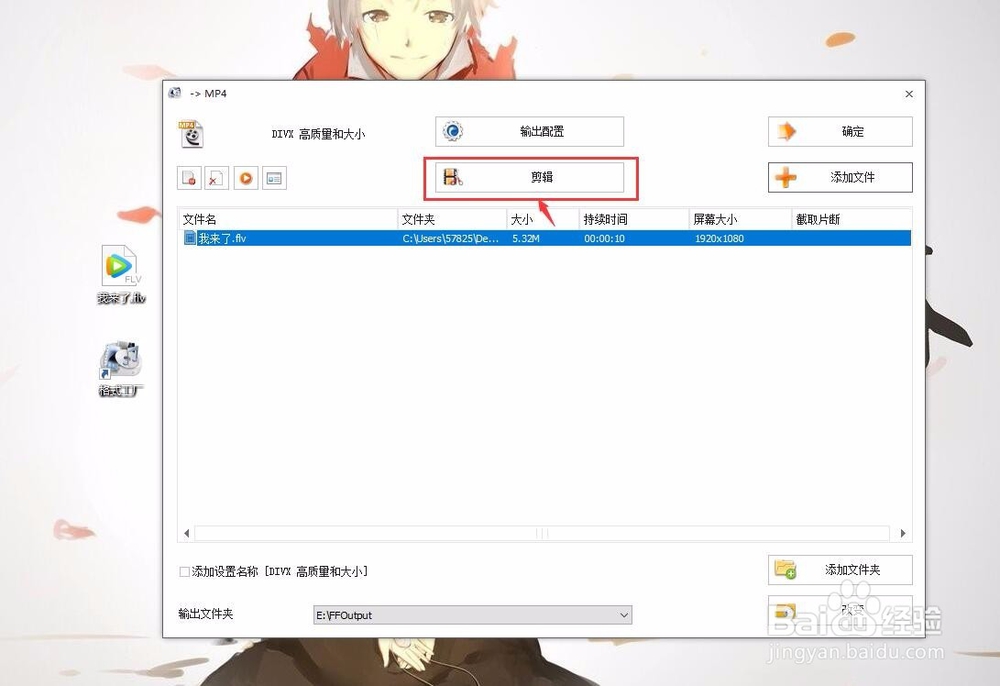Open the 输出配置 output settings button
Viewport: 1000px width, 686px height.
click(529, 131)
